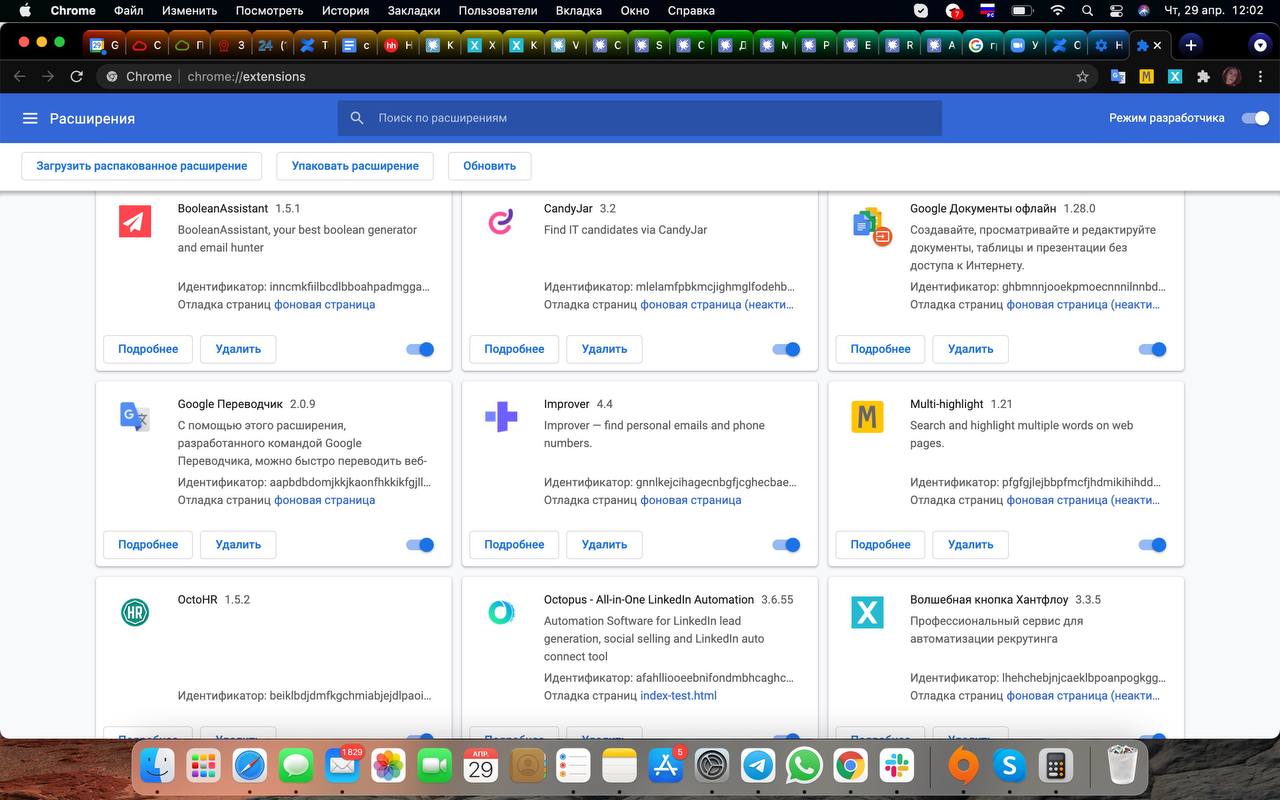The height and width of the screenshot is (800, 1280).
Task: Open Calendar showing 29 in Dock
Action: (x=481, y=766)
